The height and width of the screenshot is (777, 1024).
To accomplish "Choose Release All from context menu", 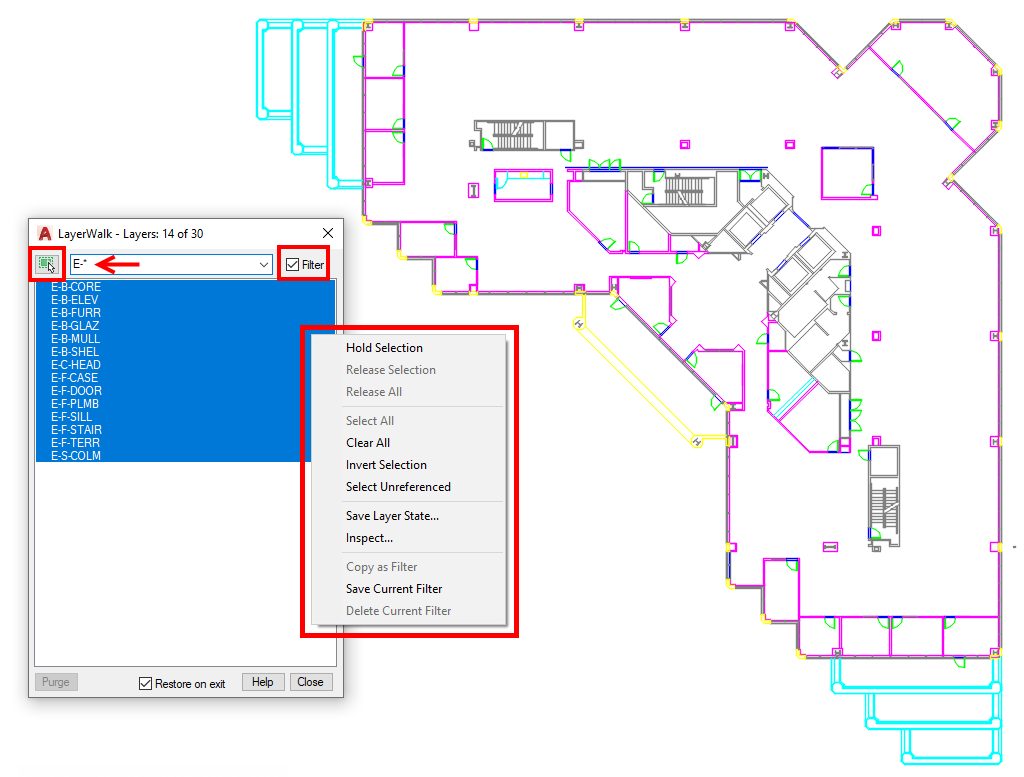I will coord(374,392).
